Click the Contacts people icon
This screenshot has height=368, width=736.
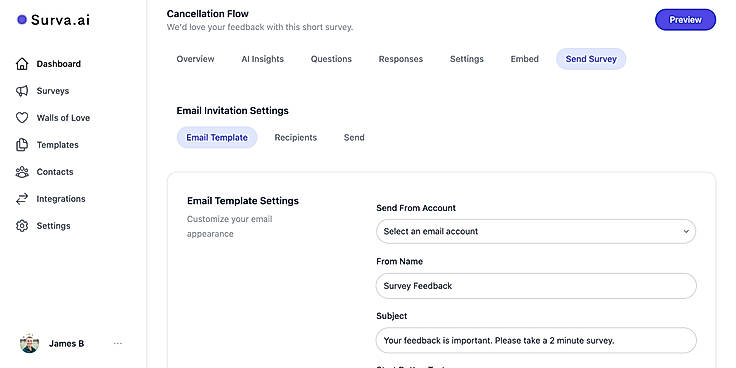pos(22,172)
